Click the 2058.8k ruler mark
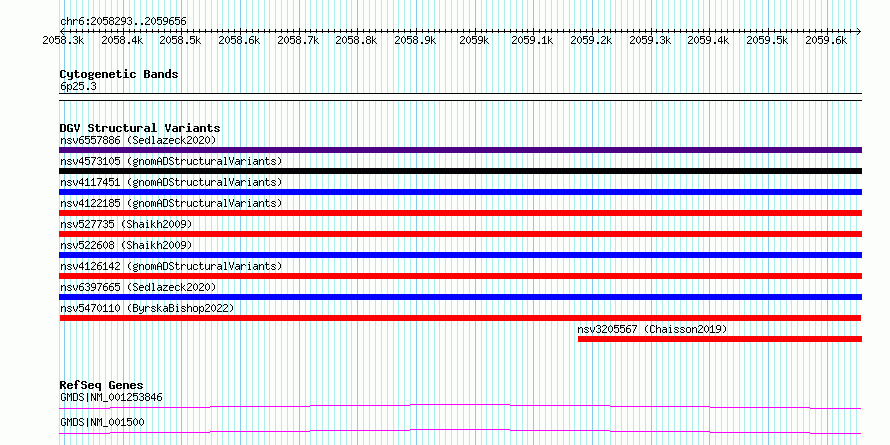Viewport: 890px width, 445px height. coord(356,40)
